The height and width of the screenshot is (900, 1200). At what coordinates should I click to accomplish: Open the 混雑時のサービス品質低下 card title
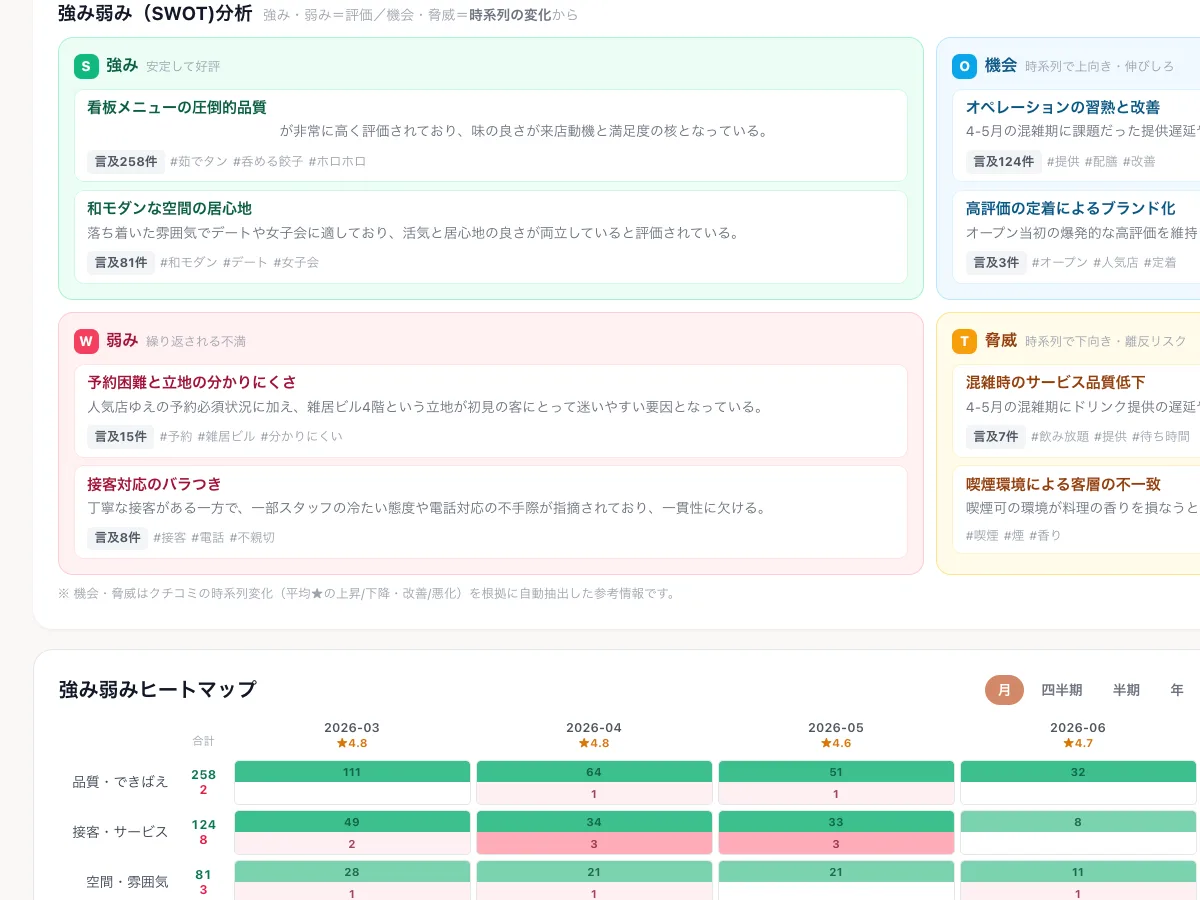pyautogui.click(x=1055, y=382)
